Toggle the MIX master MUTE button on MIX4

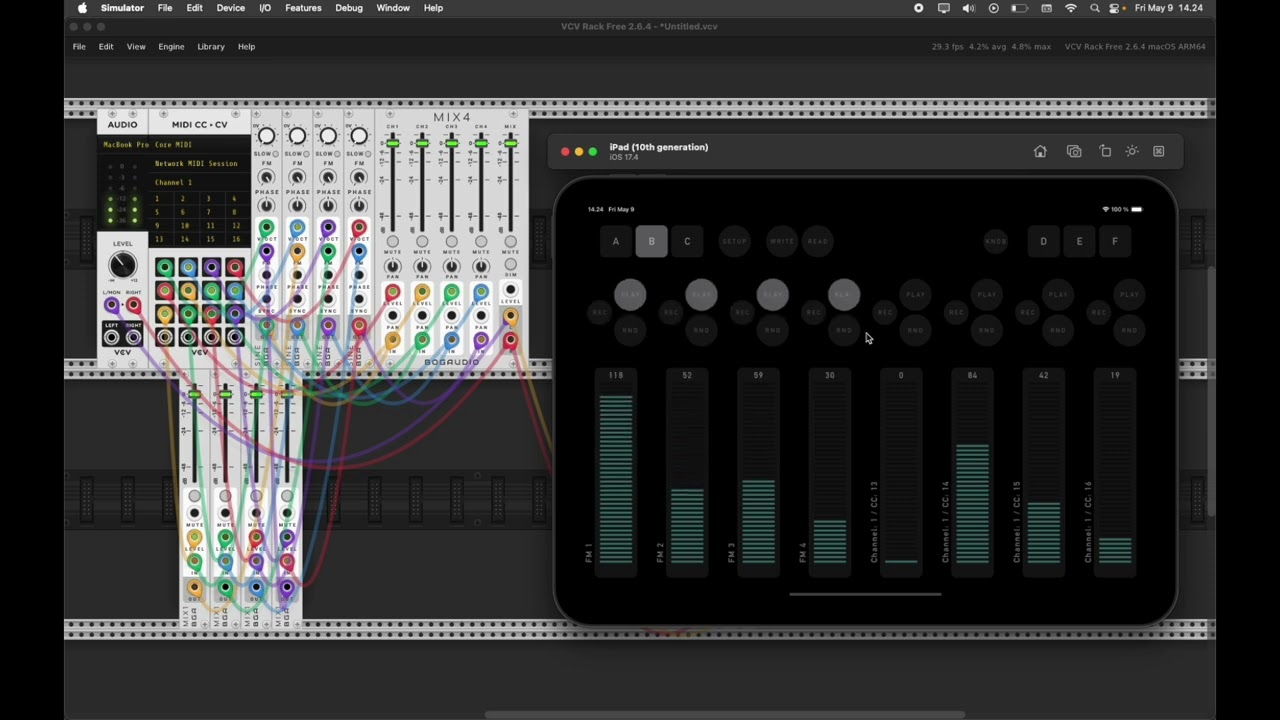511,242
